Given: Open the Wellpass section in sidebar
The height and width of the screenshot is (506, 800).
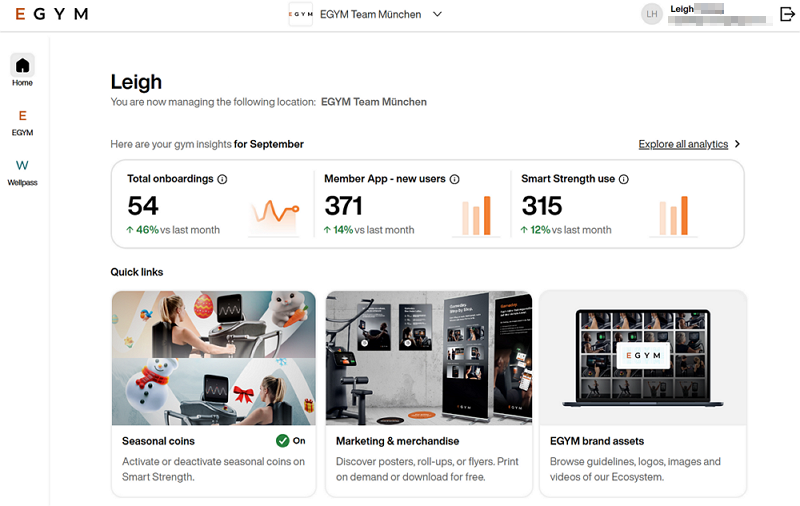Looking at the screenshot, I should tap(22, 166).
